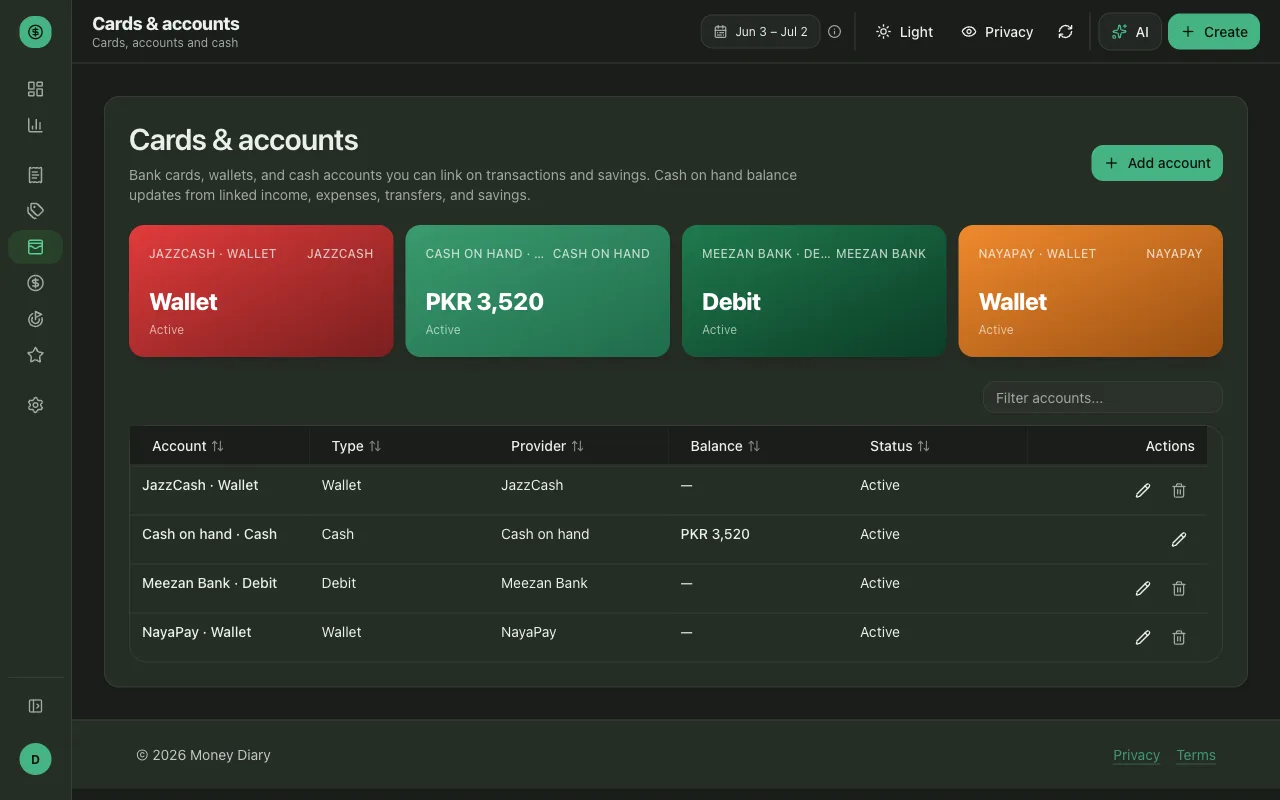Select the orange NayaPay Wallet card
The height and width of the screenshot is (800, 1280).
click(x=1090, y=291)
